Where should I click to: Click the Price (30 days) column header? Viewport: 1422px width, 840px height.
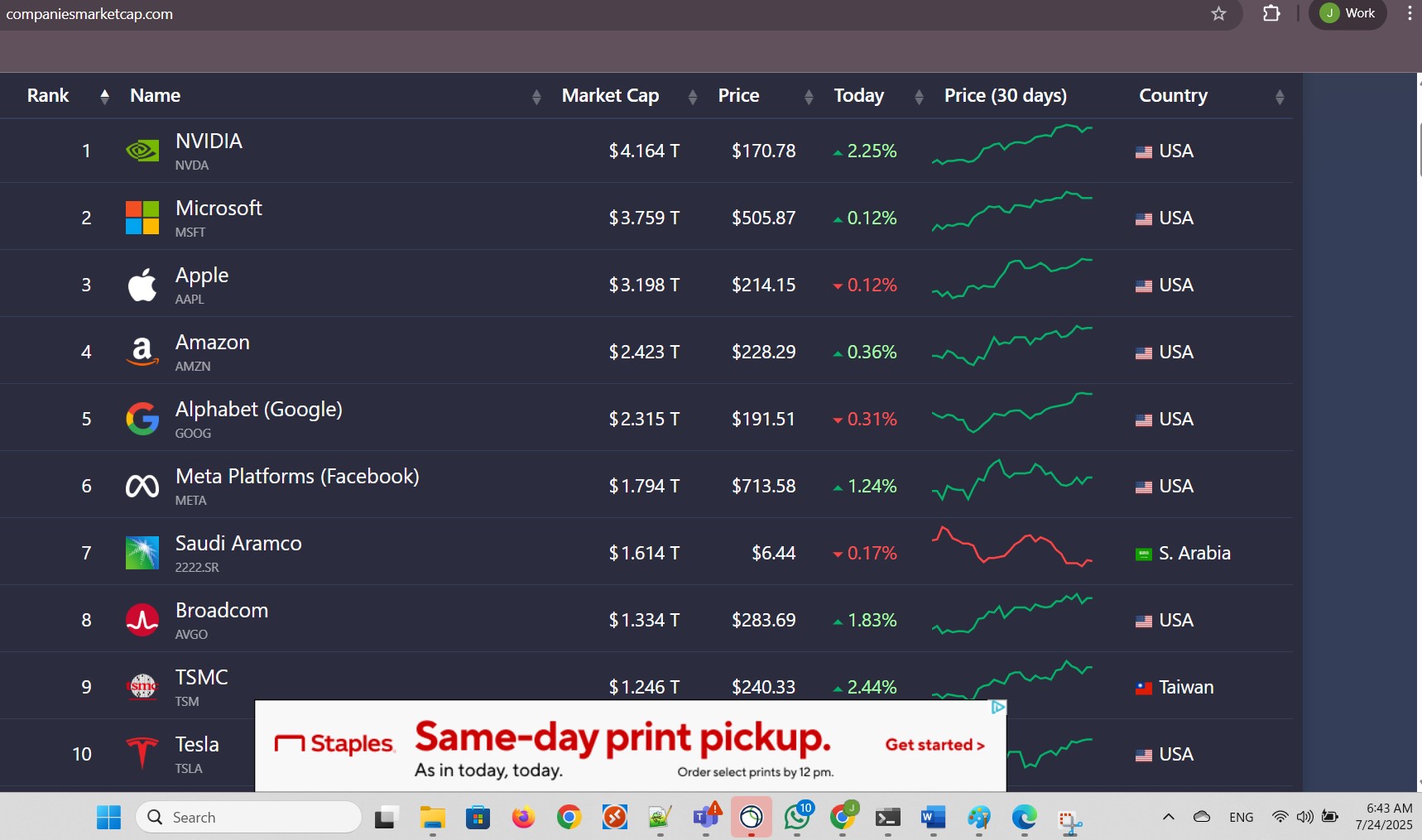[x=1005, y=96]
